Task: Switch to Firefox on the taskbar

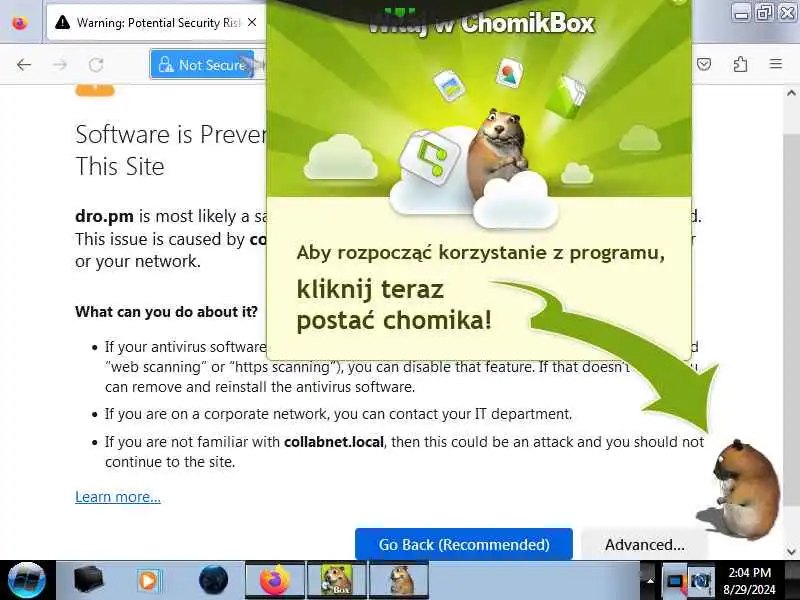Action: click(275, 580)
